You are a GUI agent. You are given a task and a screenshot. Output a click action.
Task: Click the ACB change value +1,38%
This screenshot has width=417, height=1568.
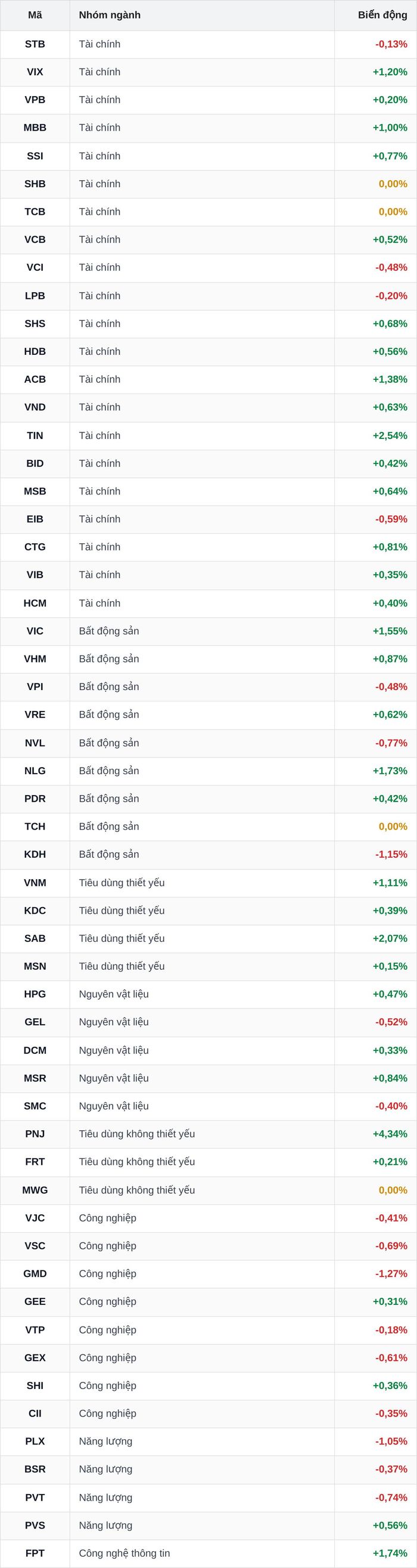[390, 380]
